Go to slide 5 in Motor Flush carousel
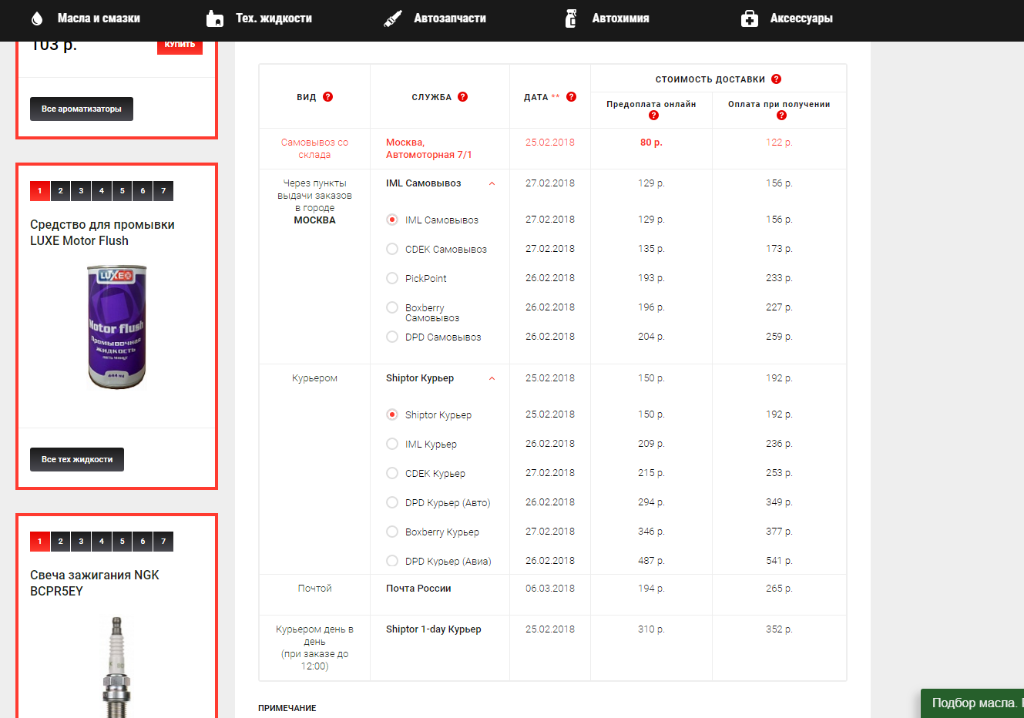 tap(122, 191)
